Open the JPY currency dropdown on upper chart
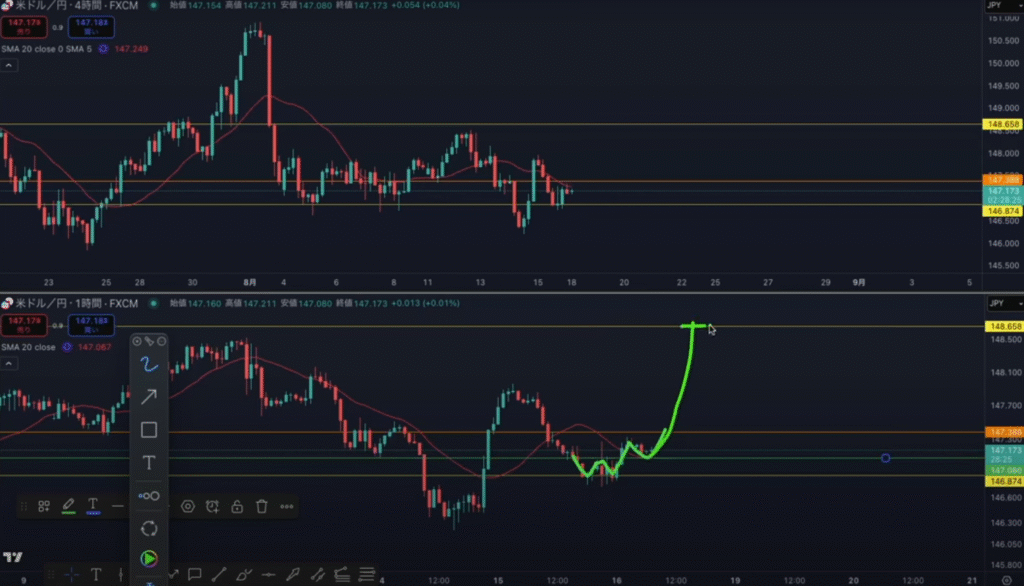 tap(1004, 5)
